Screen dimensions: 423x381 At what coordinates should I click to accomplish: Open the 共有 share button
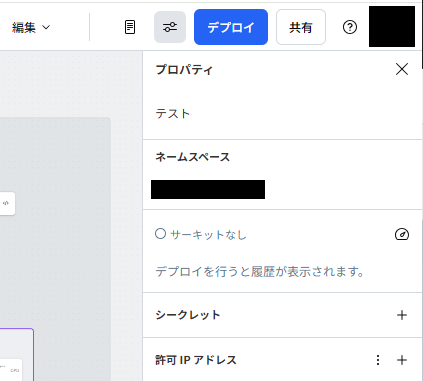pyautogui.click(x=301, y=27)
